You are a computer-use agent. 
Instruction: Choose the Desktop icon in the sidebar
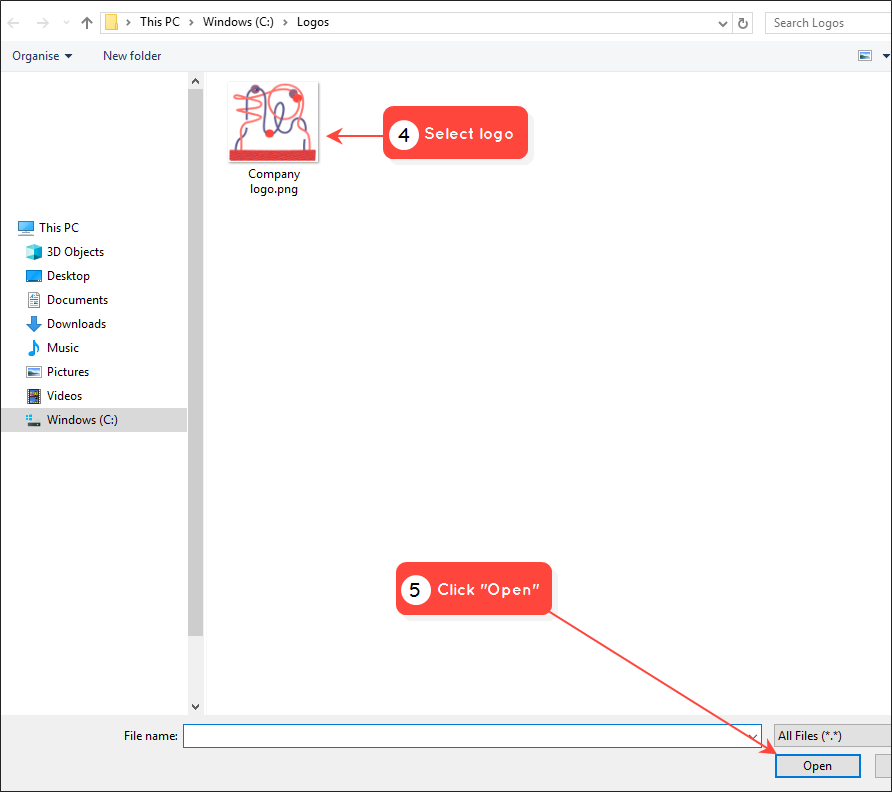34,276
